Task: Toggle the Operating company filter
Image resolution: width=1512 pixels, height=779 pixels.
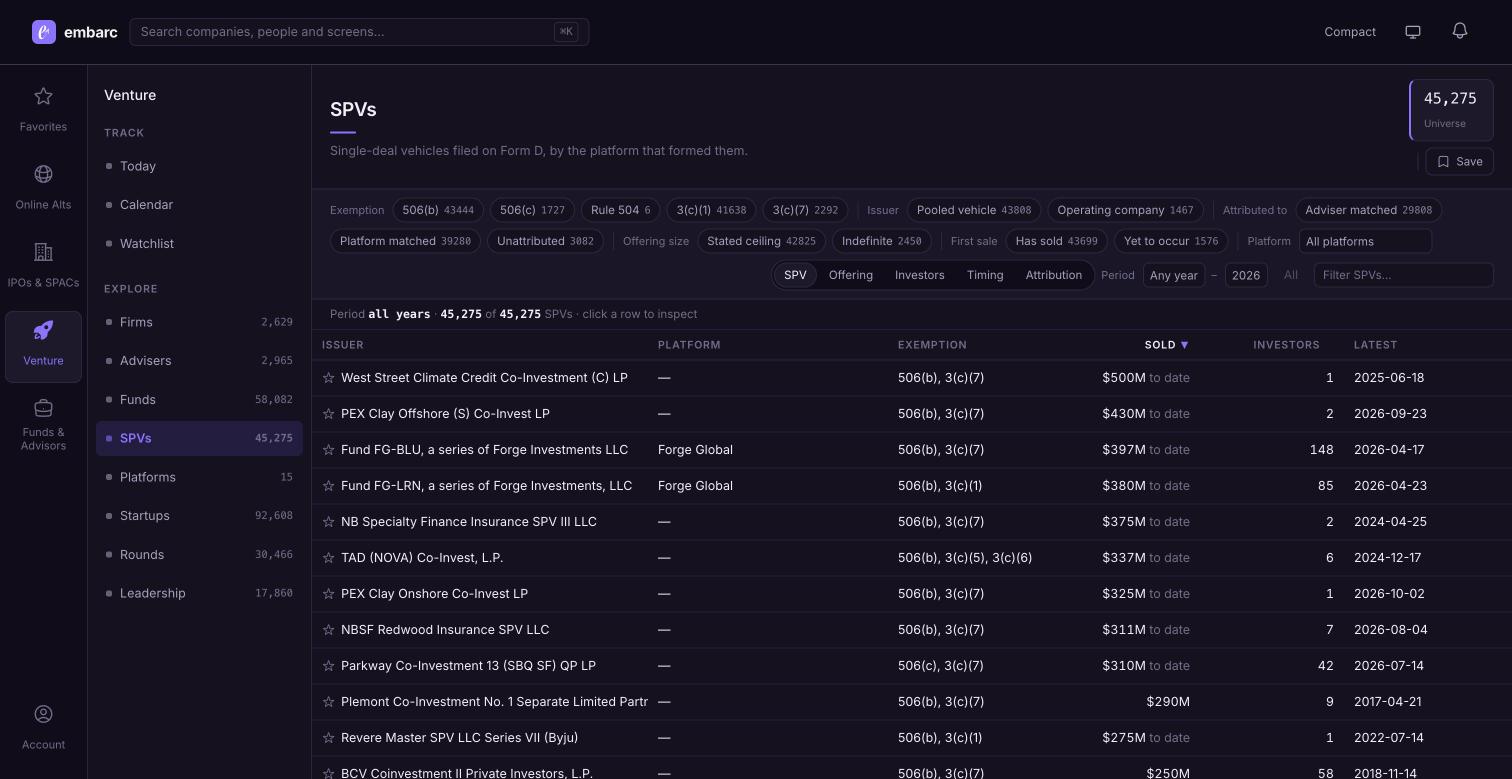Action: 1125,210
